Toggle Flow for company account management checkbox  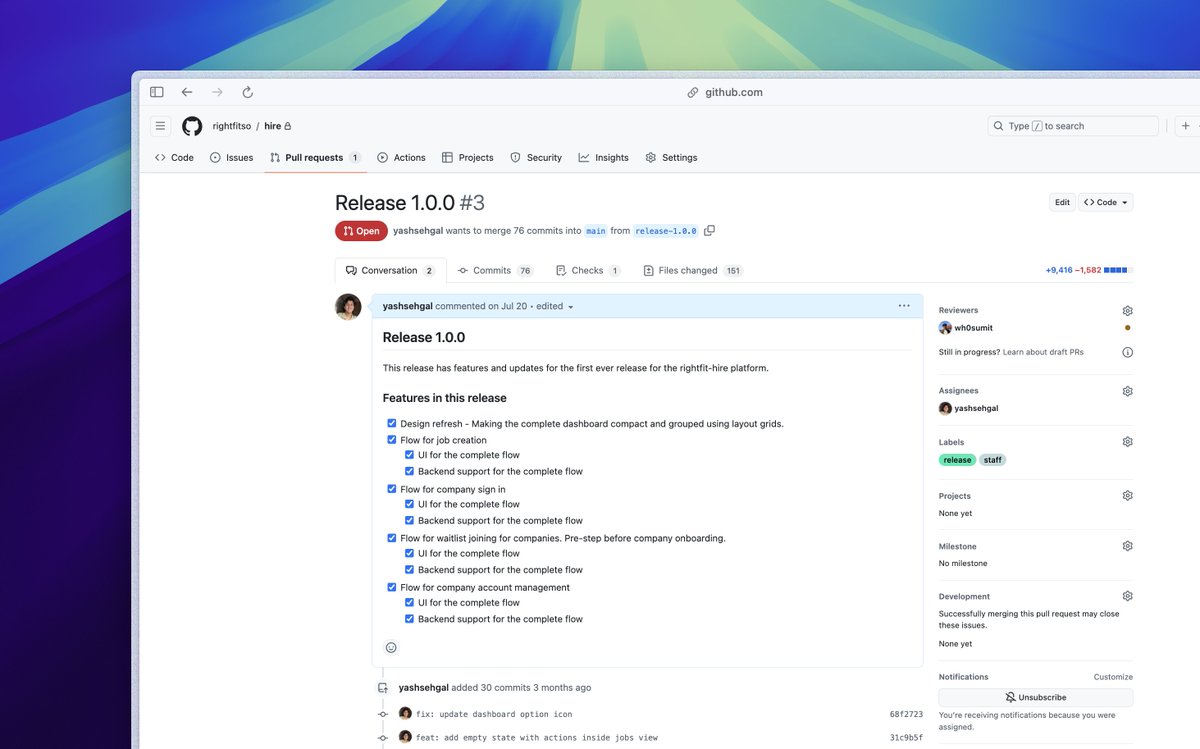(392, 587)
